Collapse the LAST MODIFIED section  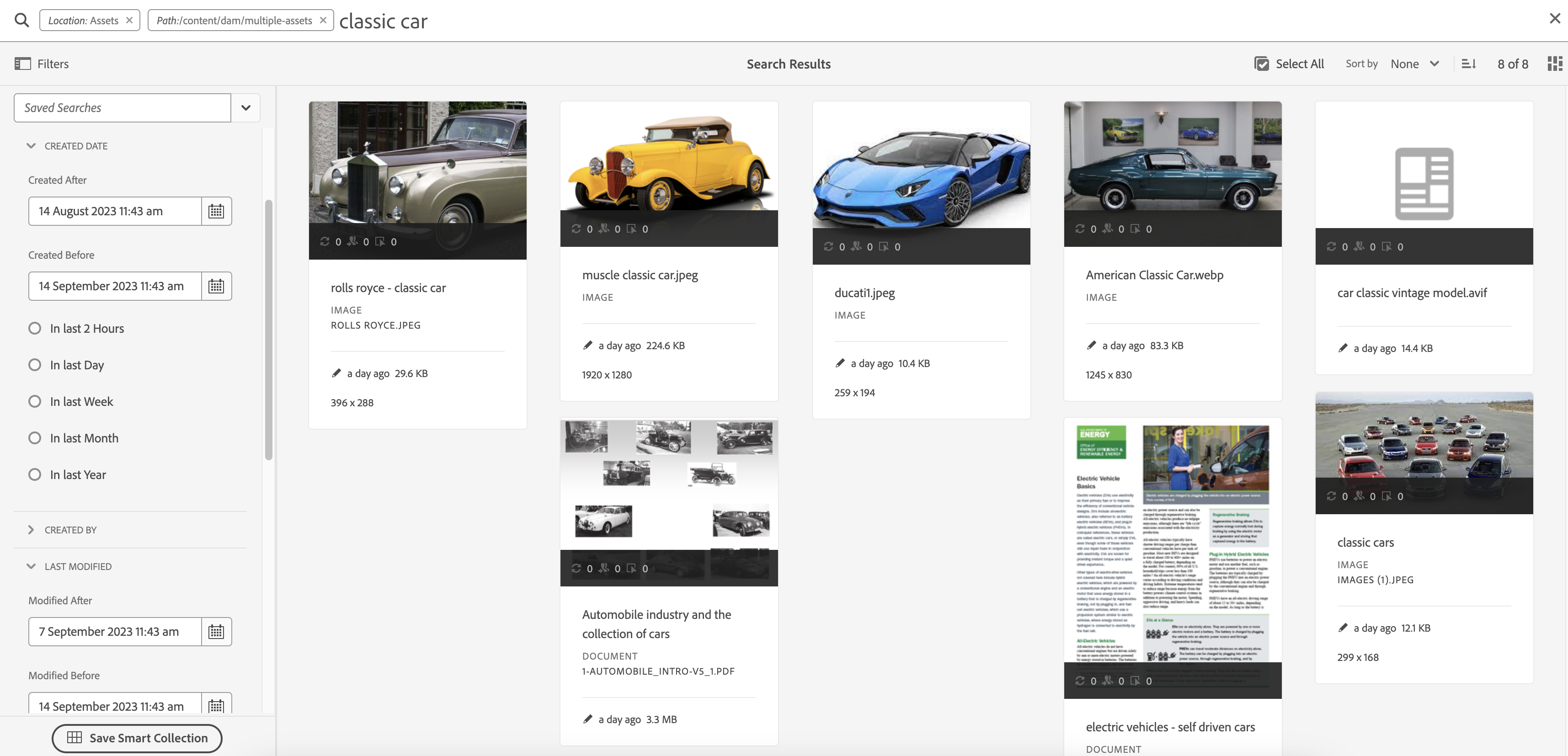(31, 566)
